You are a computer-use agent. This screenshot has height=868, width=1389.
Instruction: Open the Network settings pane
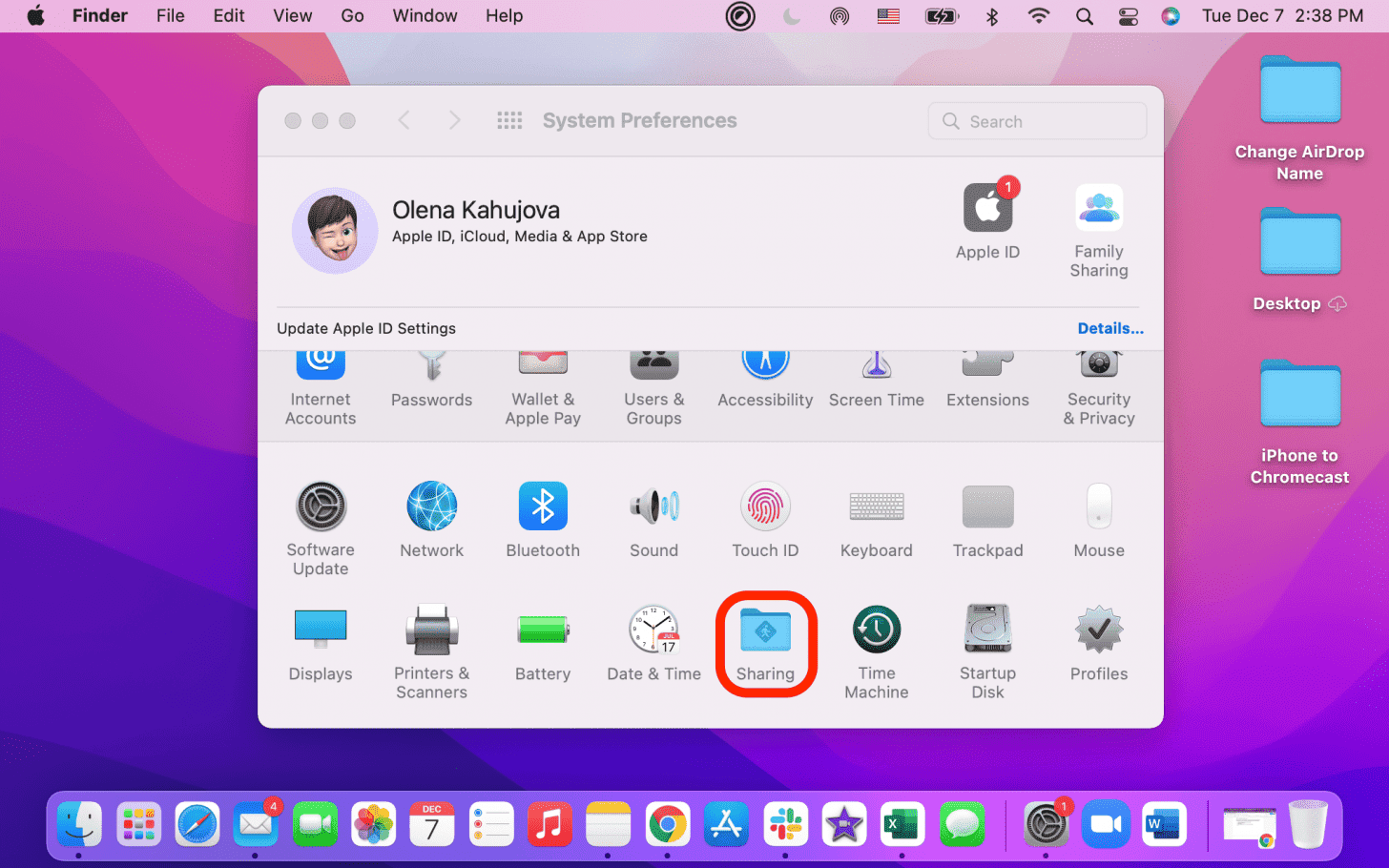pos(431,520)
